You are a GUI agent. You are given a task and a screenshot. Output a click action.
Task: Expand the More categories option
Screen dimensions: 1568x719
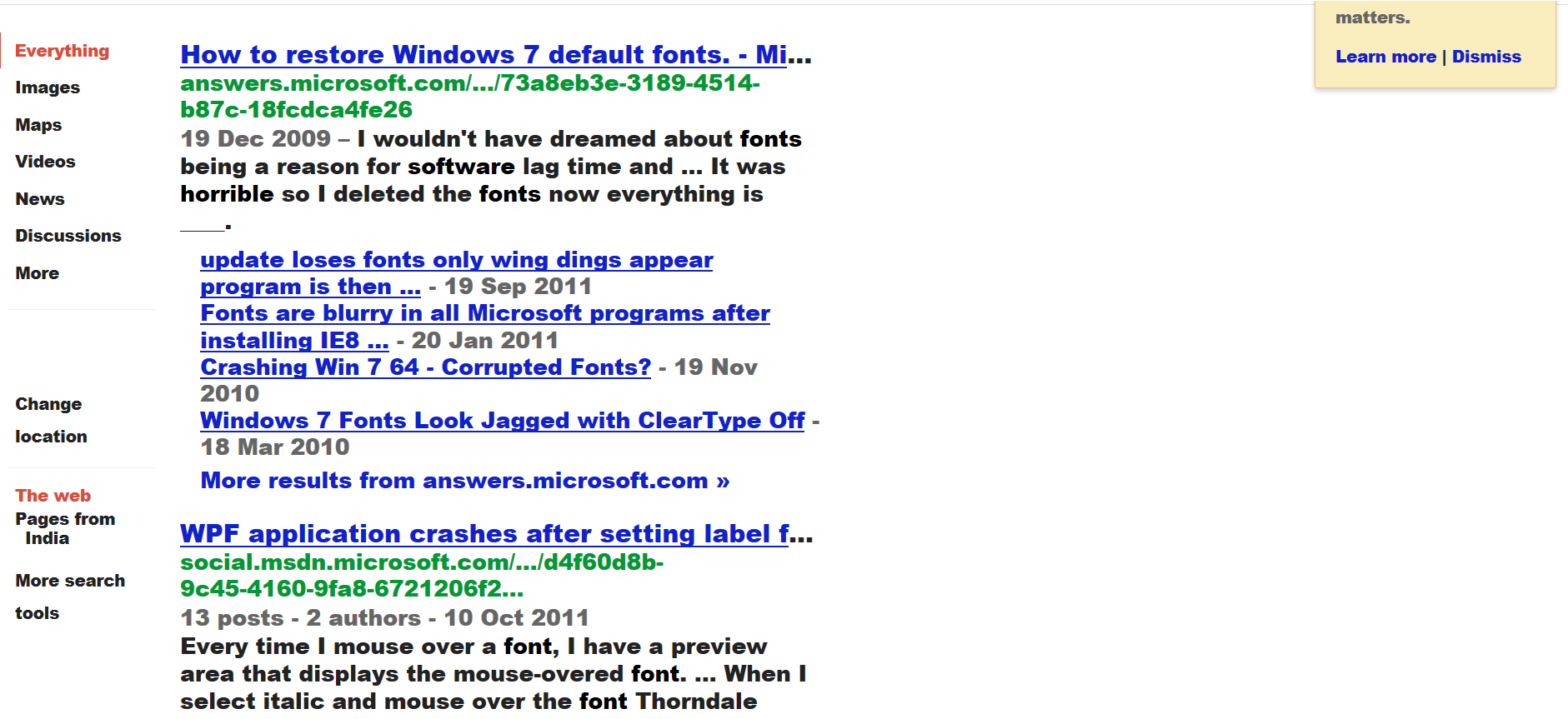38,273
